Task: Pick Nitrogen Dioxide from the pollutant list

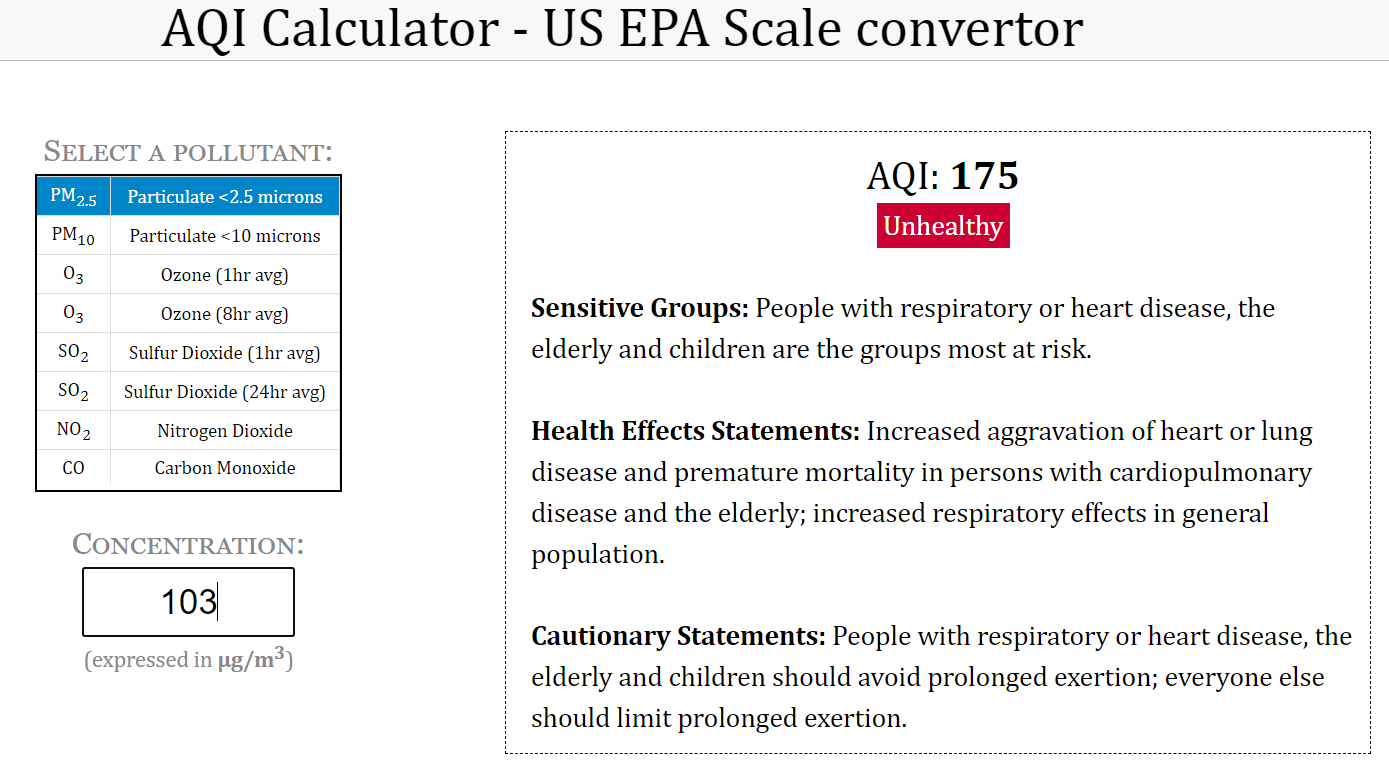Action: (225, 431)
